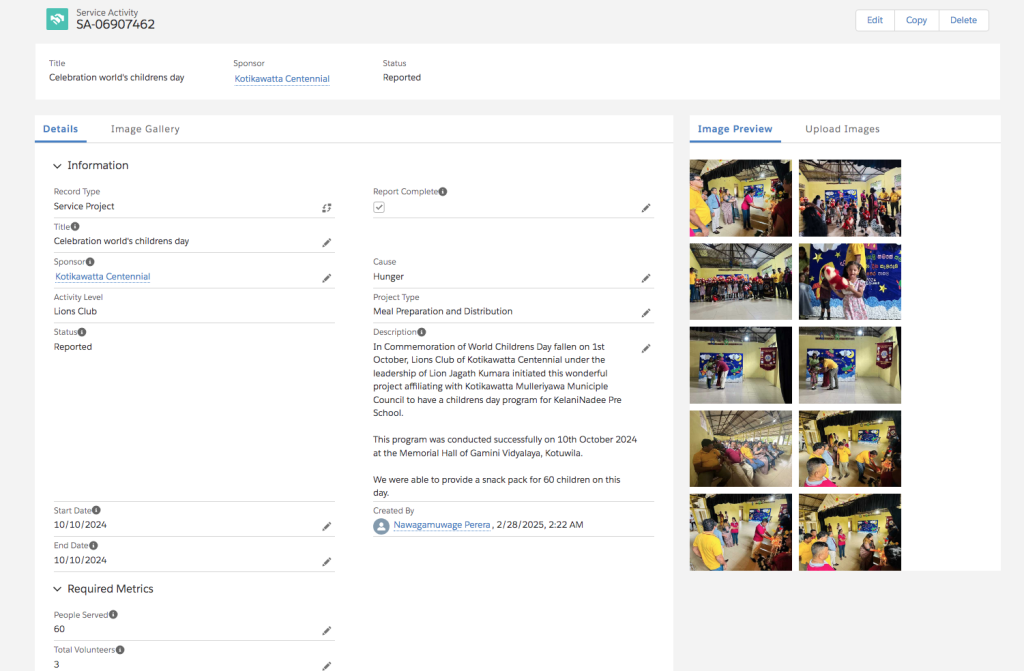Switch to the Details tab
Image resolution: width=1024 pixels, height=671 pixels.
[61, 129]
